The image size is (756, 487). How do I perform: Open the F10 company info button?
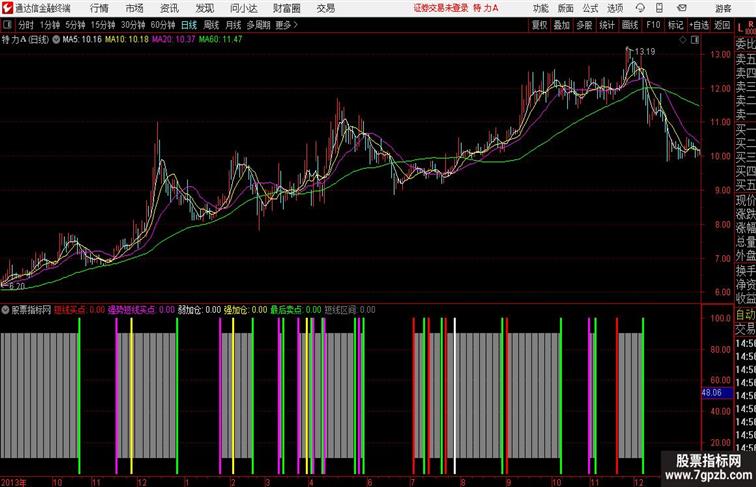[653, 25]
